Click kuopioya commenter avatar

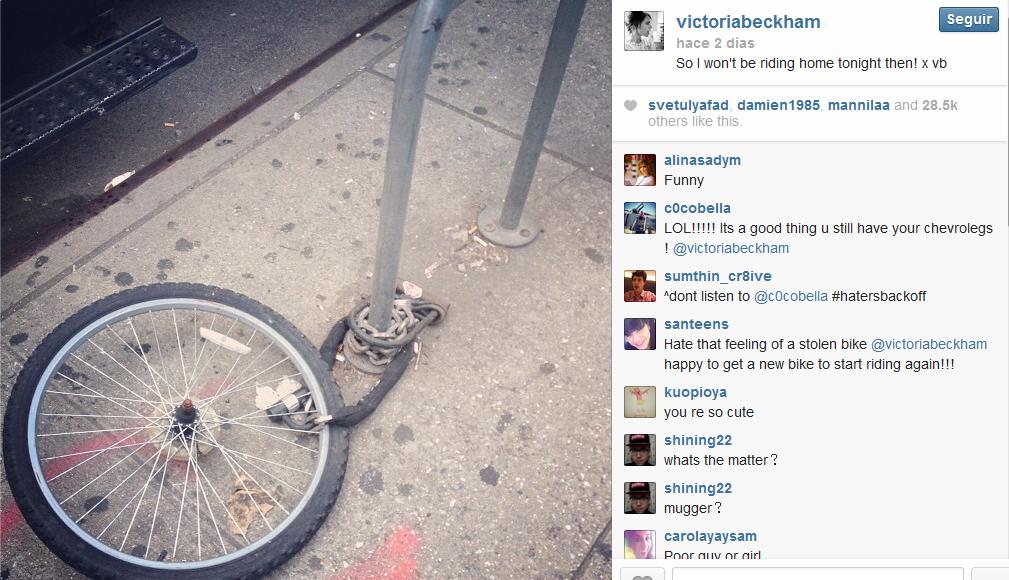point(640,402)
